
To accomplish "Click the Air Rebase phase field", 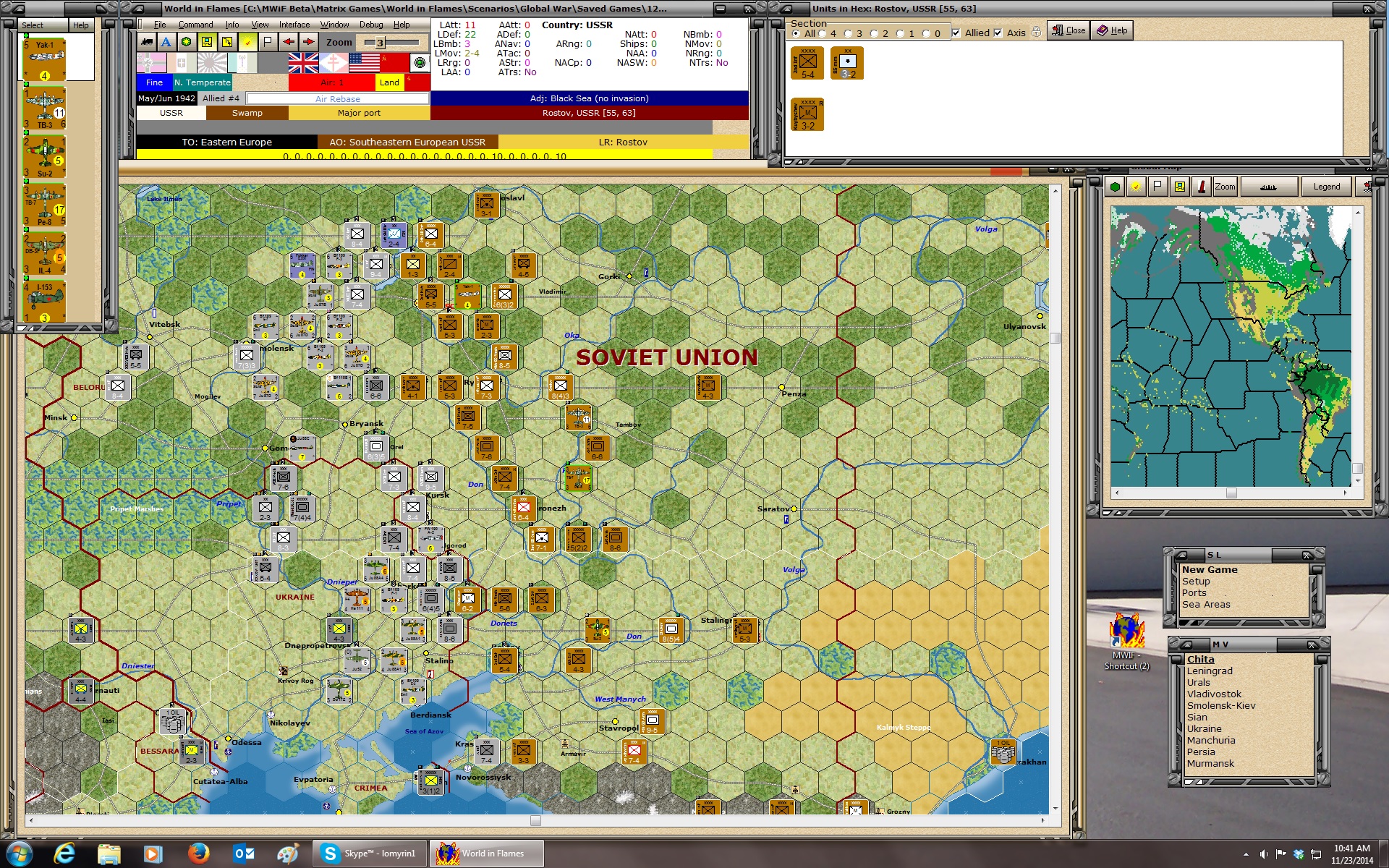I will click(x=337, y=99).
